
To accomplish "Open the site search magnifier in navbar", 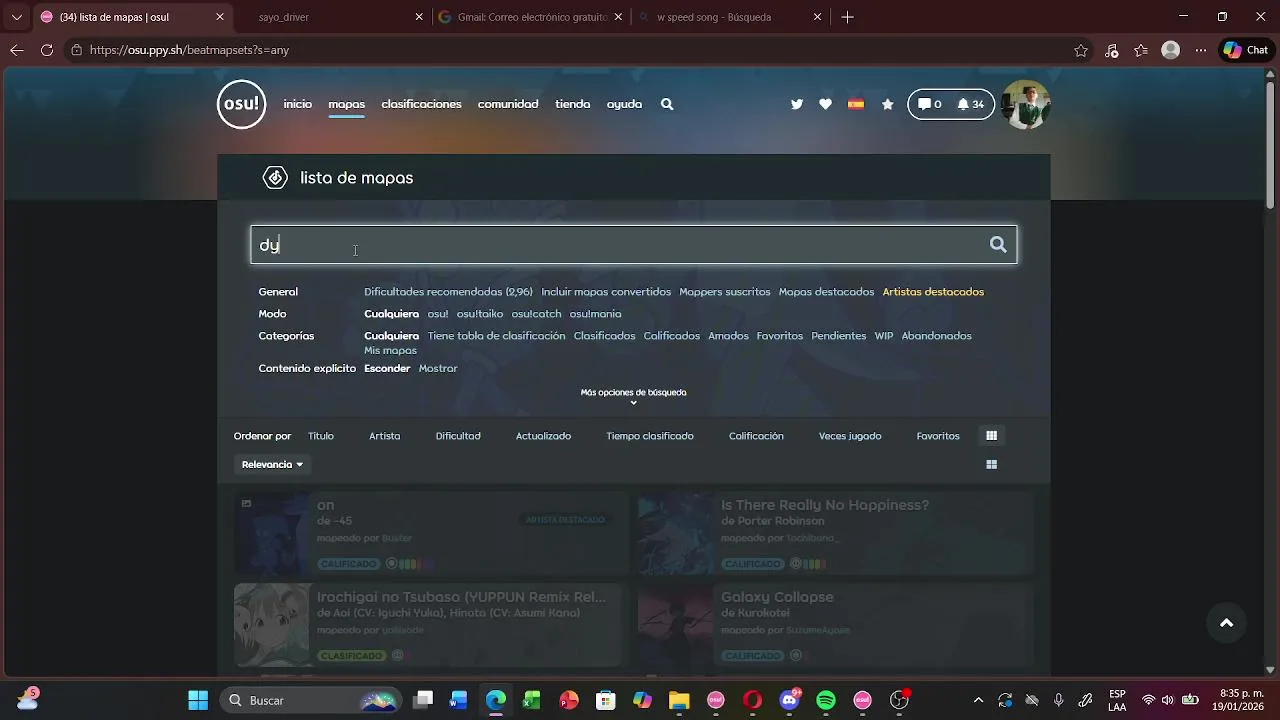I will 667,104.
